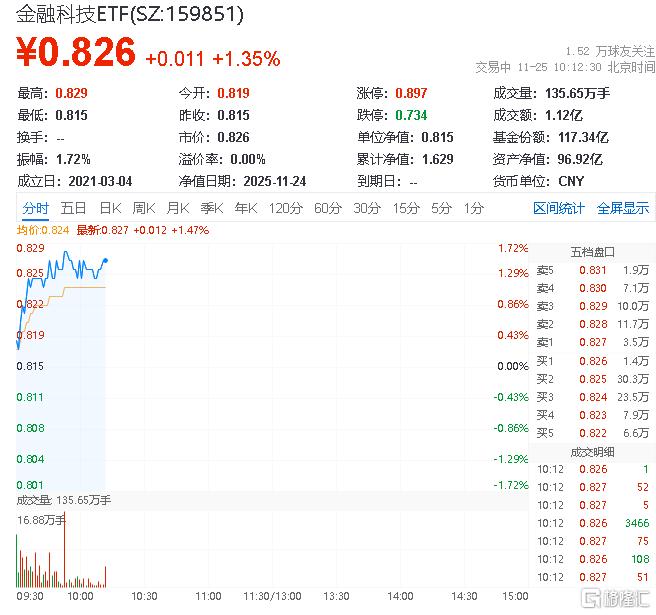Switch to the 分时 chart tab

(x=35, y=208)
